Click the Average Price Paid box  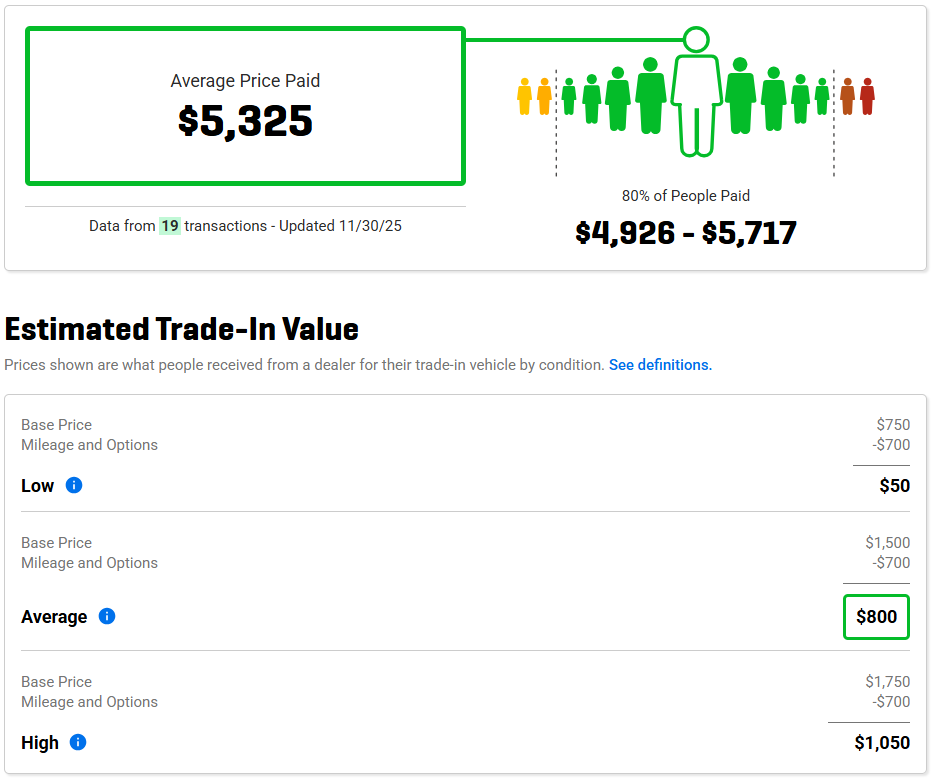[x=245, y=106]
